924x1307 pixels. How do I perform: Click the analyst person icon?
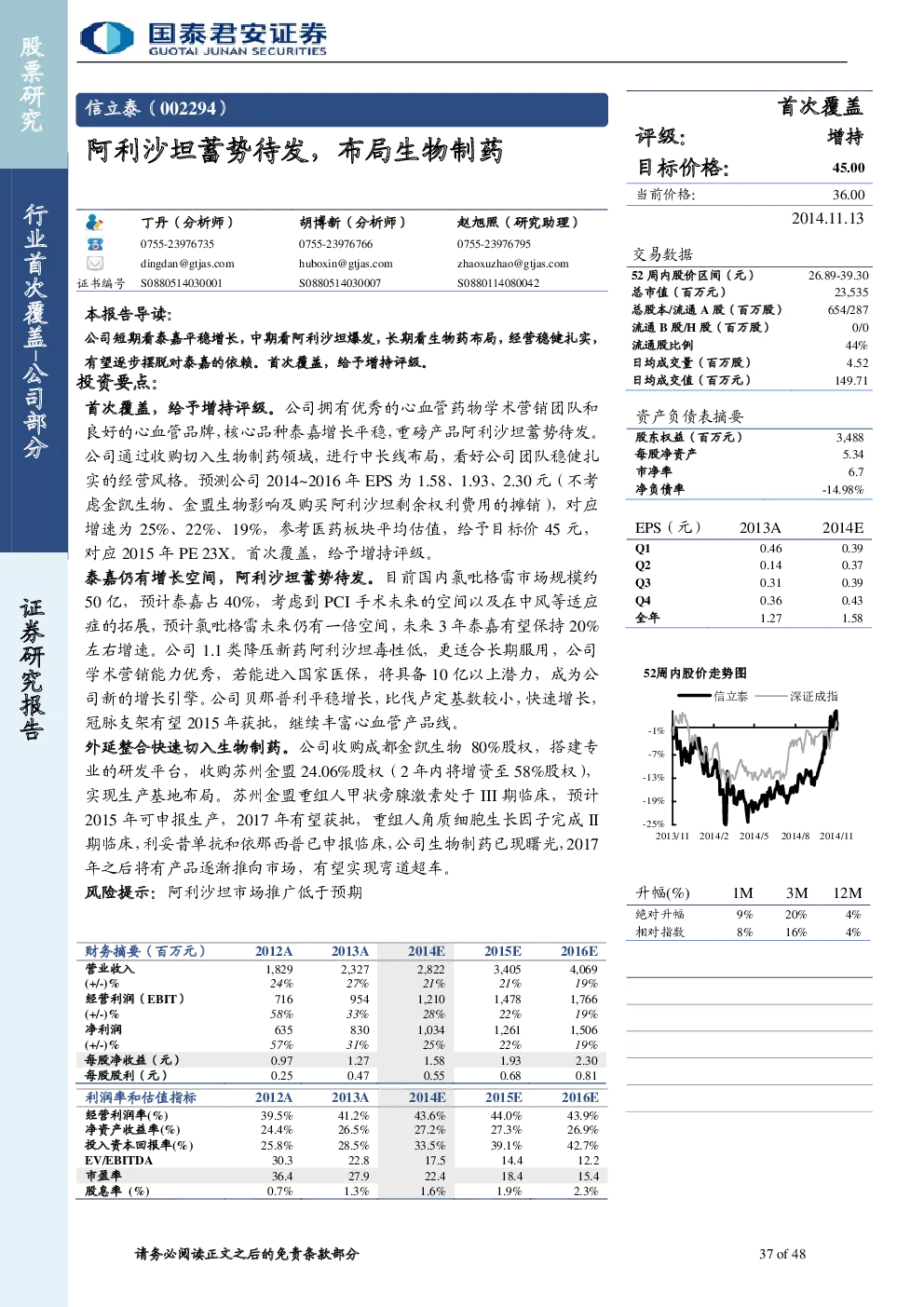(x=94, y=223)
